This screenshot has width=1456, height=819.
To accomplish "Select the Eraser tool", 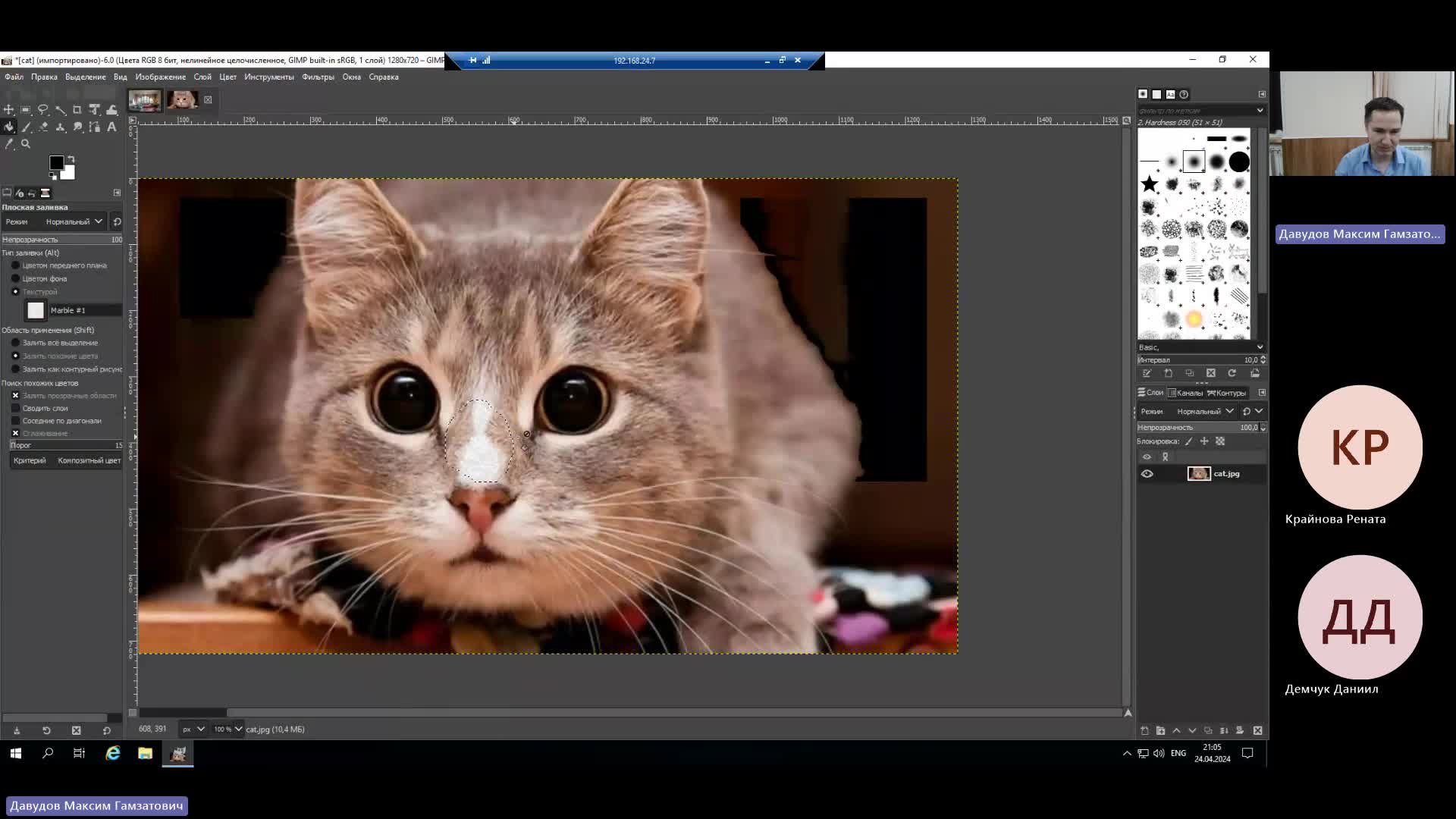I will coord(43,127).
